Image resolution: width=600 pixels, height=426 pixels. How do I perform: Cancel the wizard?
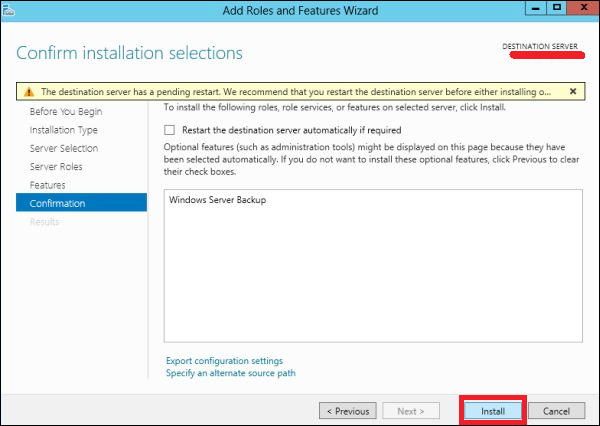[556, 410]
